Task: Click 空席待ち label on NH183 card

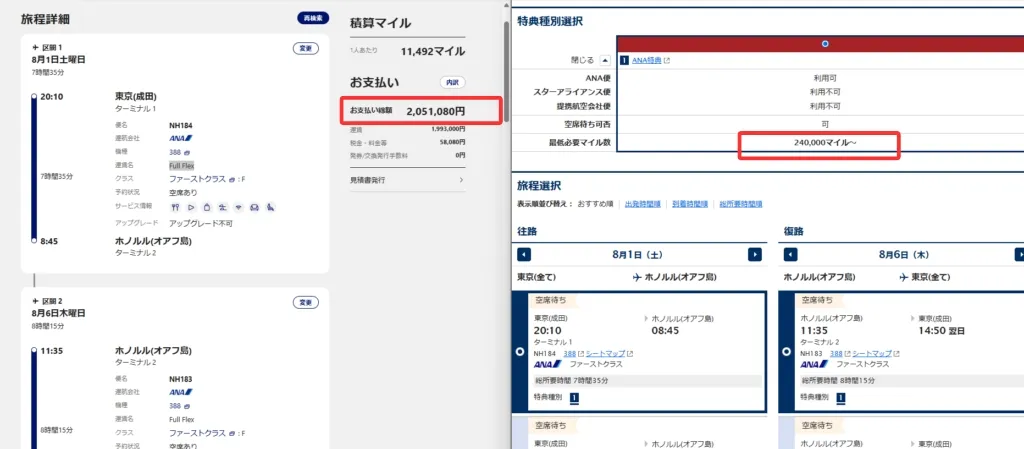Action: (x=818, y=300)
